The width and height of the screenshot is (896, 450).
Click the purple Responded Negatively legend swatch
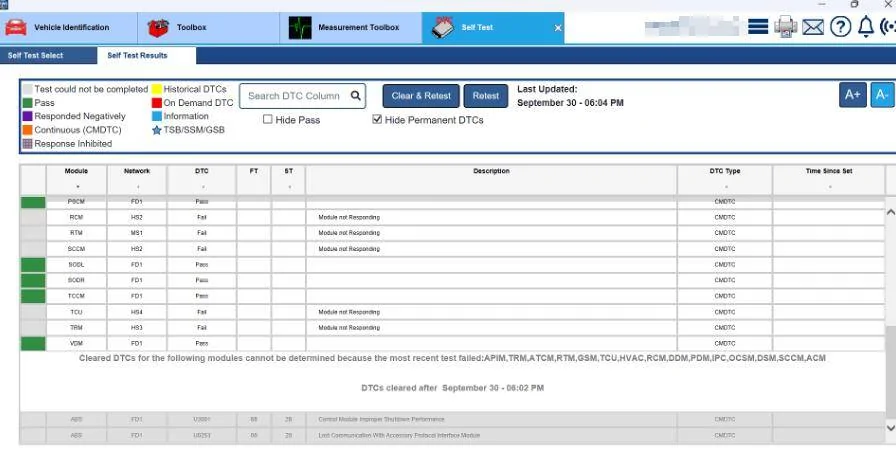click(27, 116)
